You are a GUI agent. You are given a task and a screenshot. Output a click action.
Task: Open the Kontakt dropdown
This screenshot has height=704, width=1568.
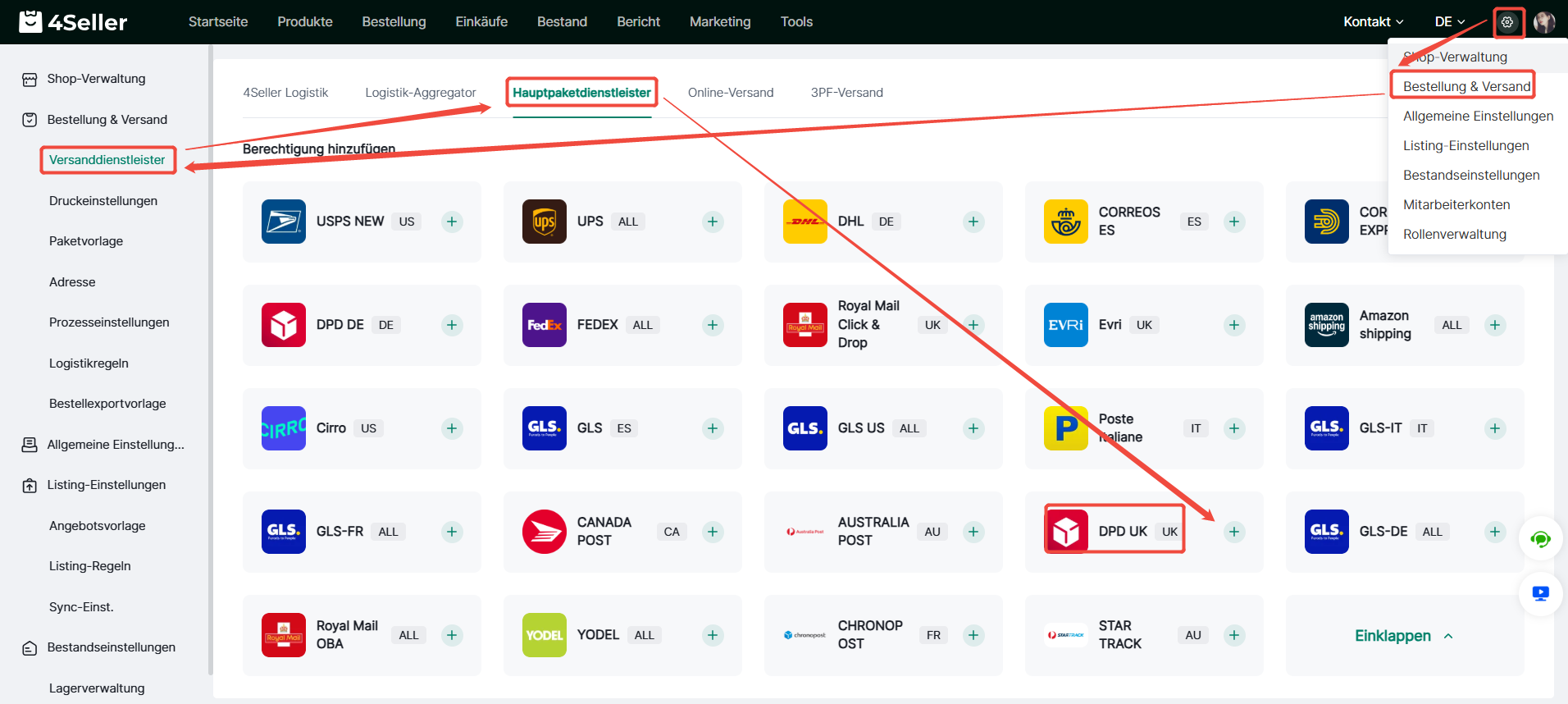coord(1373,22)
